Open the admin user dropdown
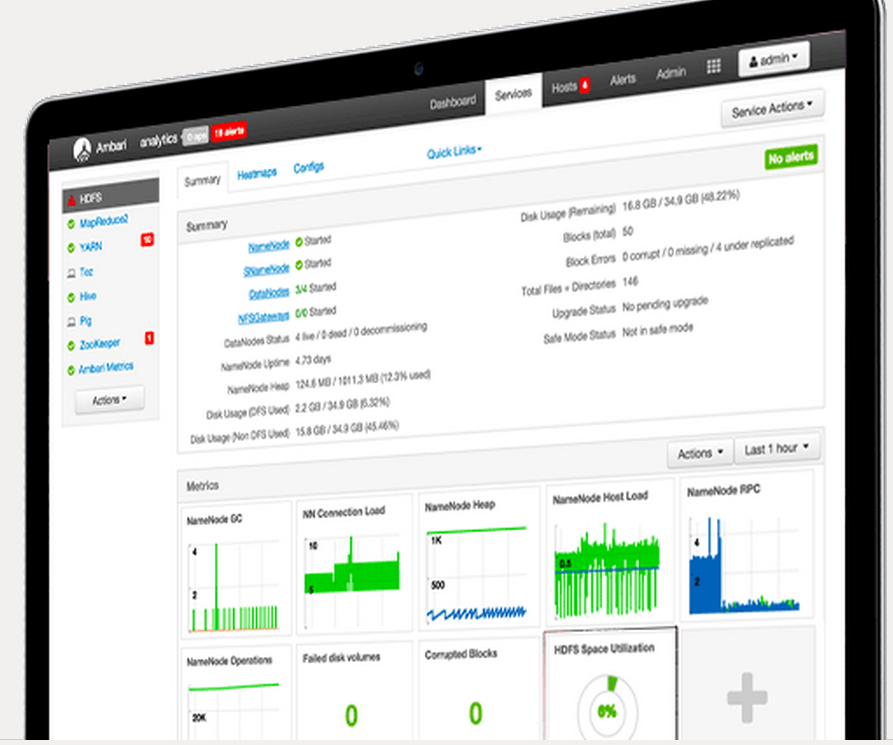This screenshot has width=893, height=745. tap(773, 59)
